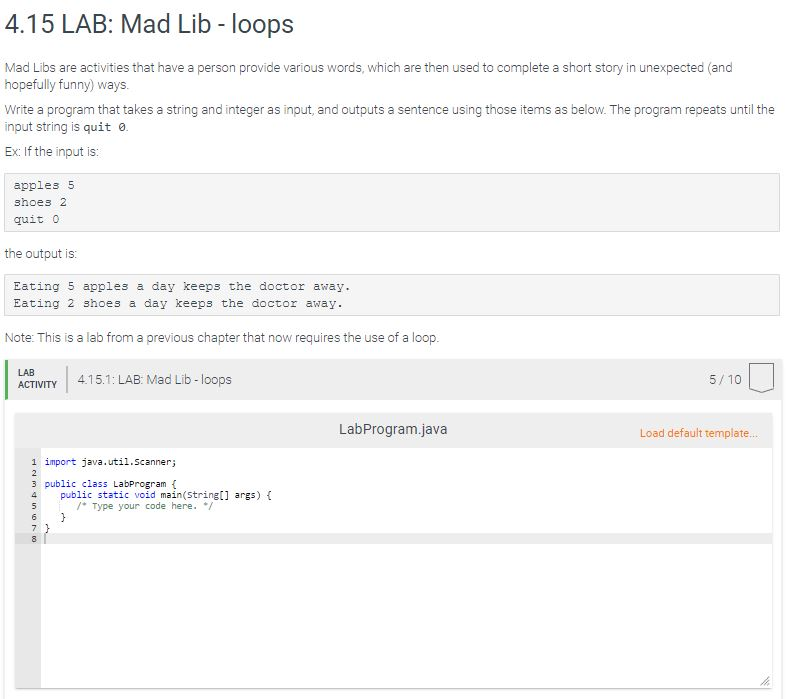Click the "4.15.1: LAB: Mad Lib - loops" activity title

point(154,379)
